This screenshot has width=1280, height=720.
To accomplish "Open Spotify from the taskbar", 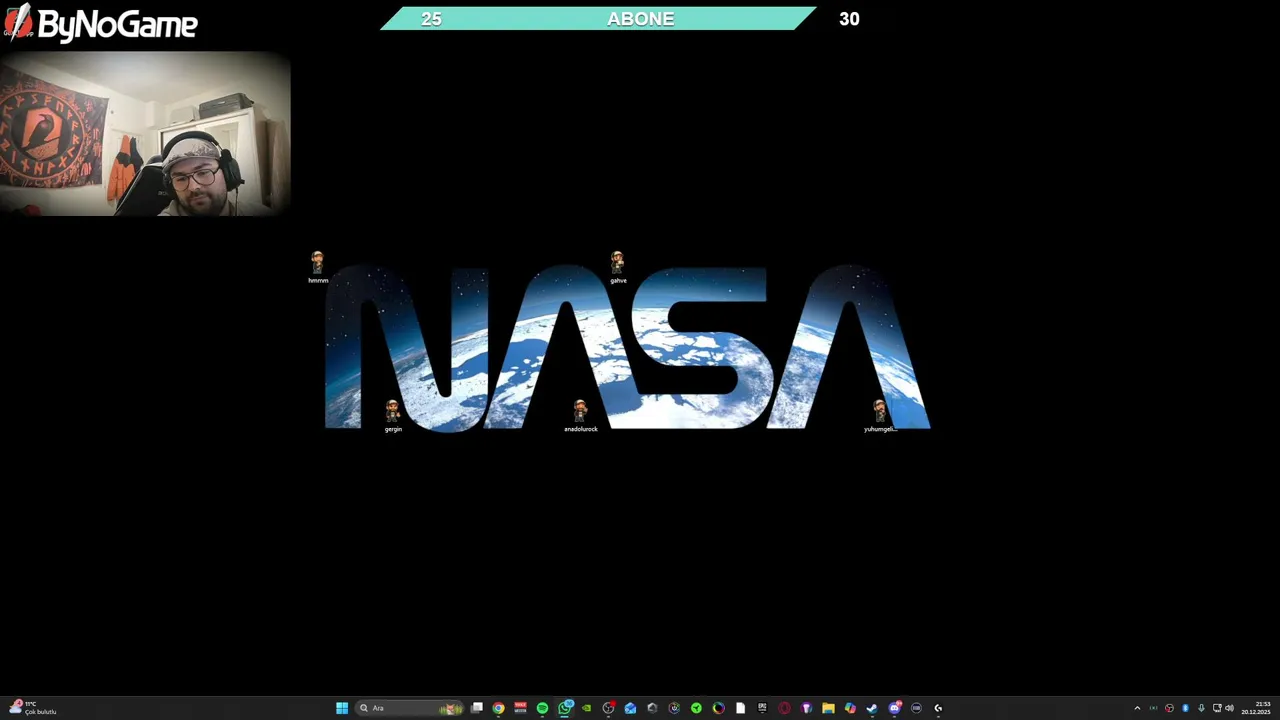I will point(542,708).
